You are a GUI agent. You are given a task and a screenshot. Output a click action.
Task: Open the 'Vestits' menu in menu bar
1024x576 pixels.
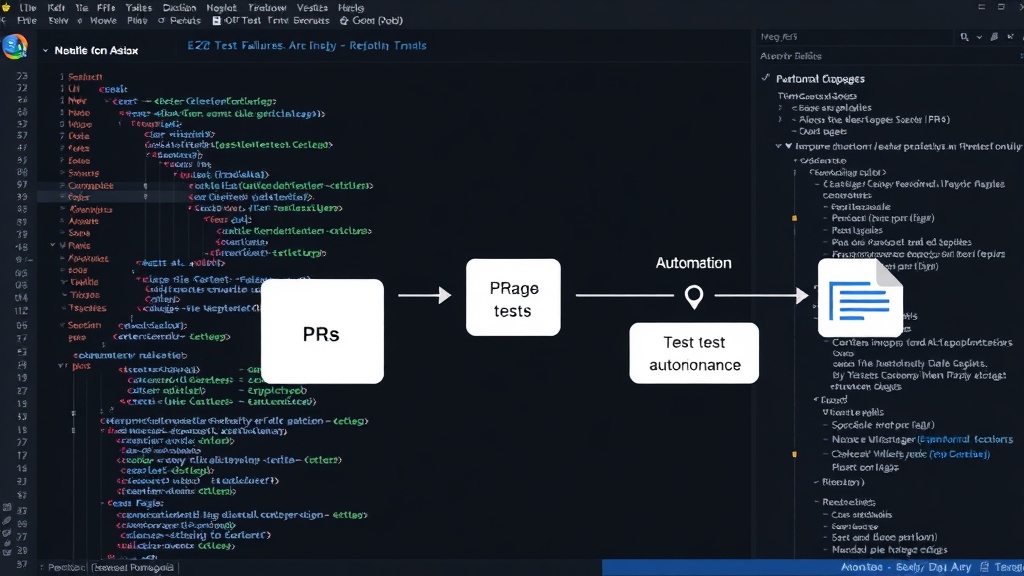pyautogui.click(x=312, y=8)
